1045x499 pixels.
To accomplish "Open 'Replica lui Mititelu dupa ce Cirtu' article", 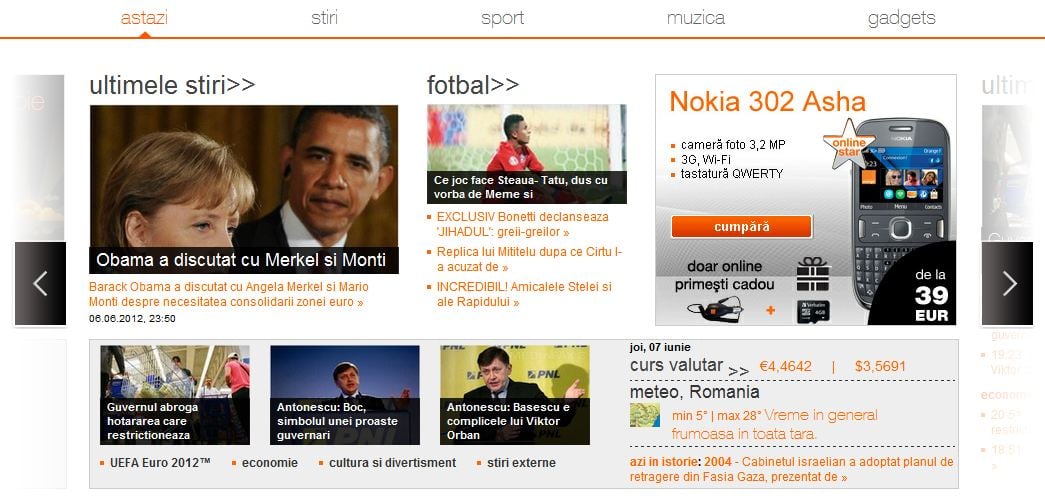I will pyautogui.click(x=529, y=259).
